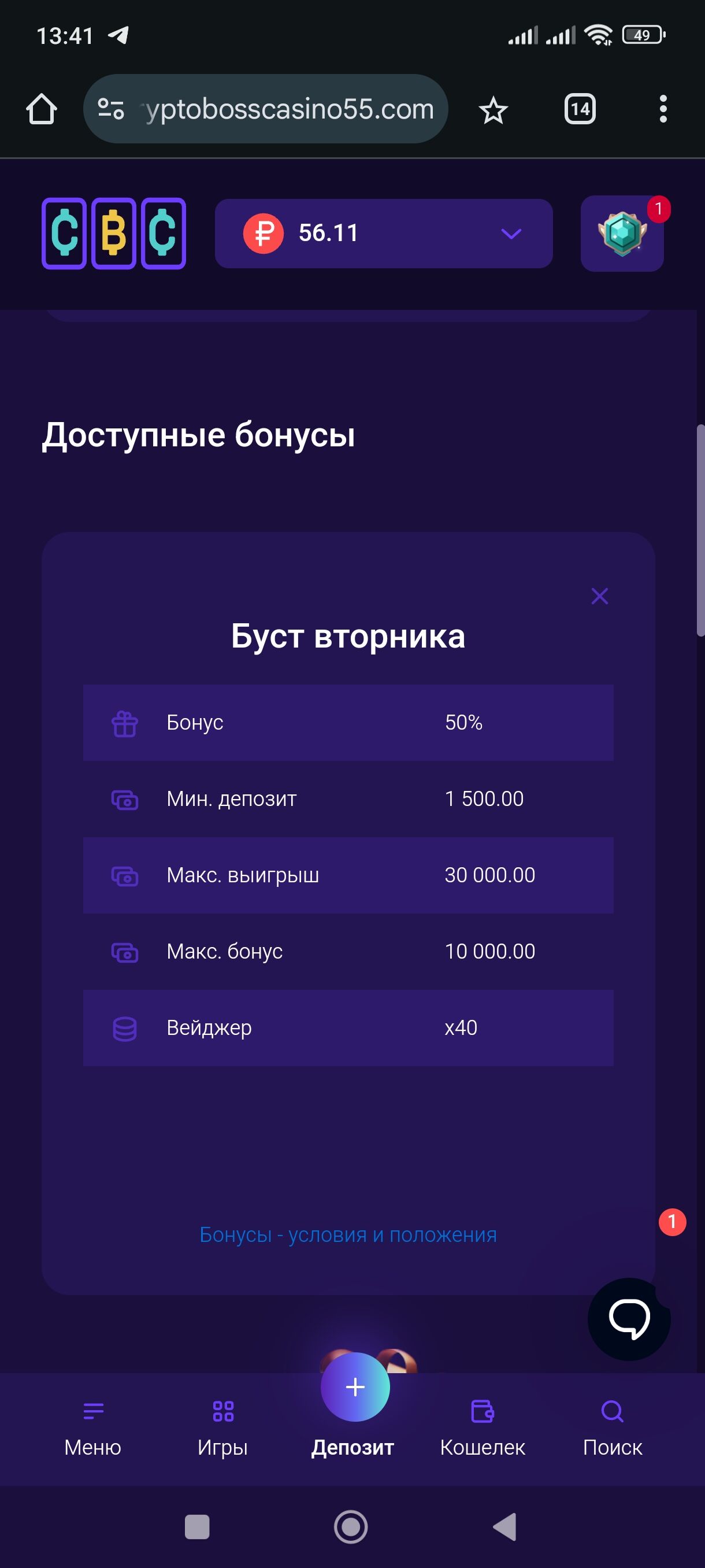Open live chat support bubble

pos(628,1318)
